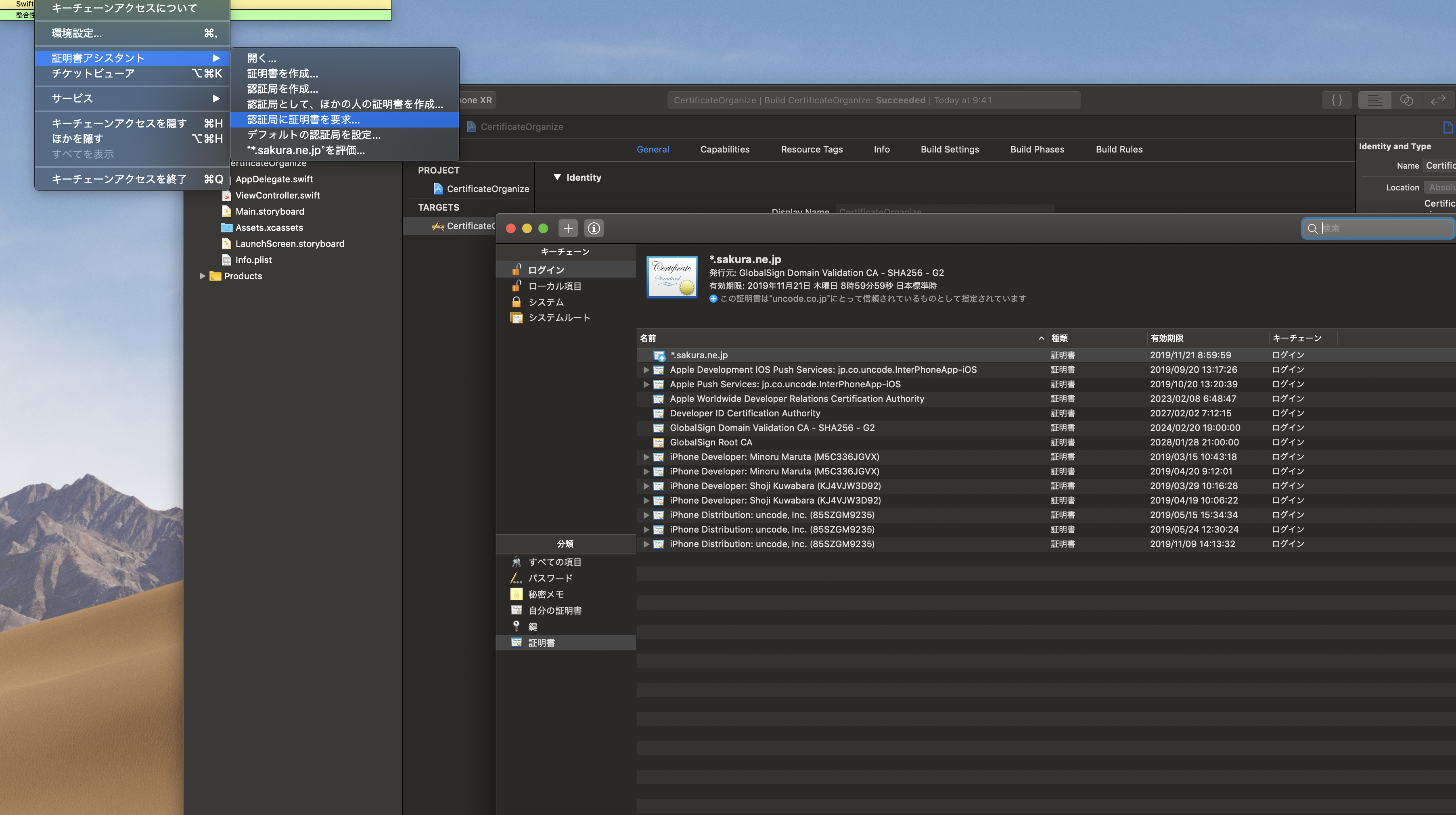Open チケットビューア menu item
Image resolution: width=1456 pixels, height=815 pixels.
pos(132,73)
